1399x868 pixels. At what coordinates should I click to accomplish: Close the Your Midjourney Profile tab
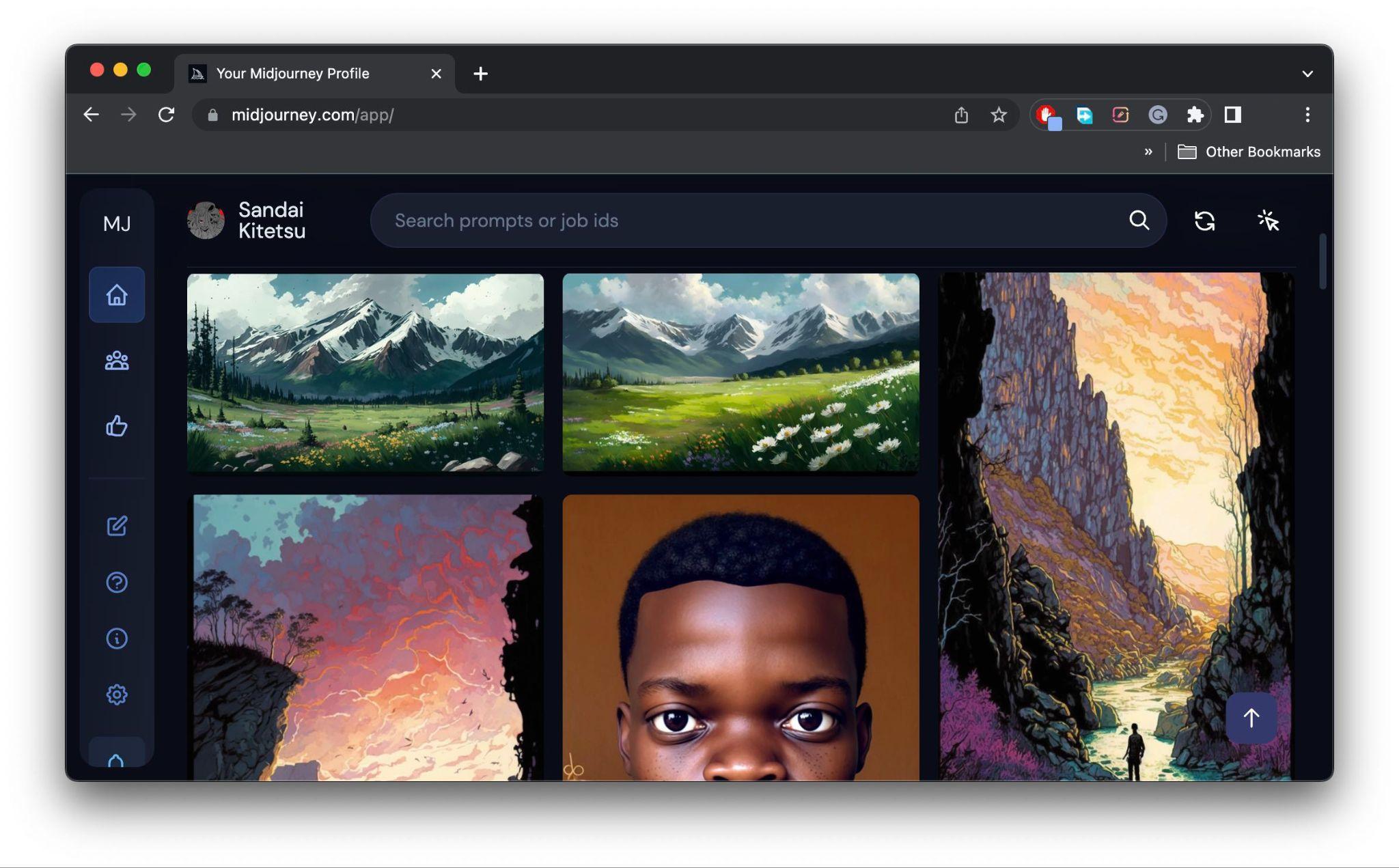pos(436,74)
